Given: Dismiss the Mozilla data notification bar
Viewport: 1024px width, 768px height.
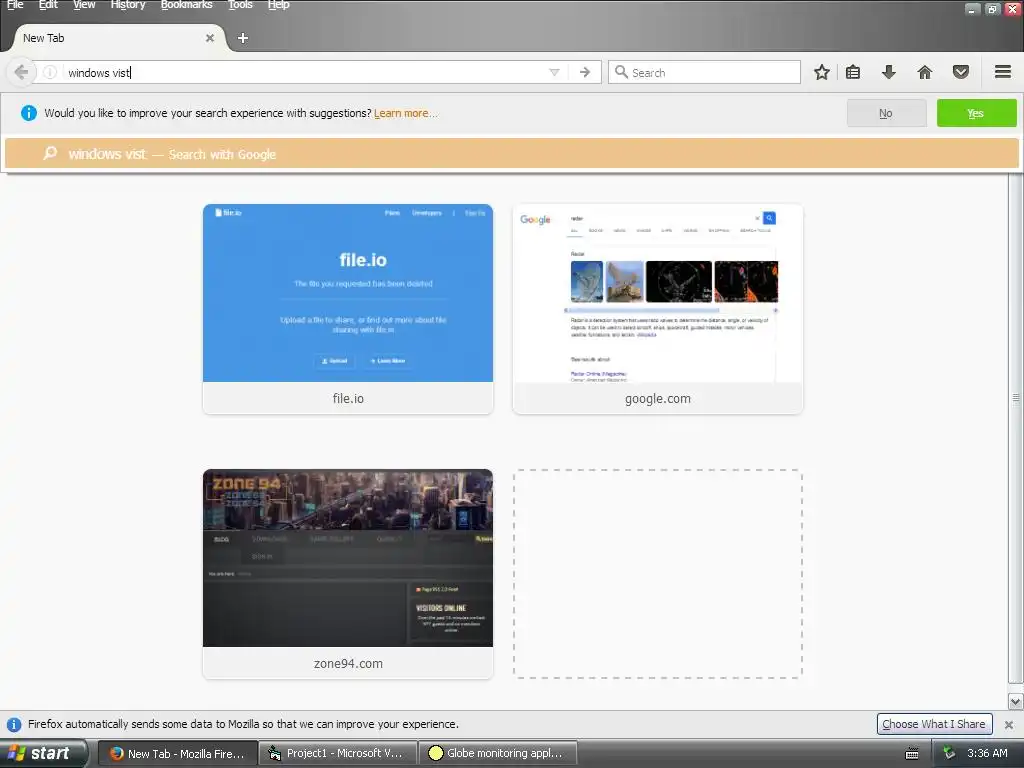Looking at the screenshot, I should (1009, 724).
